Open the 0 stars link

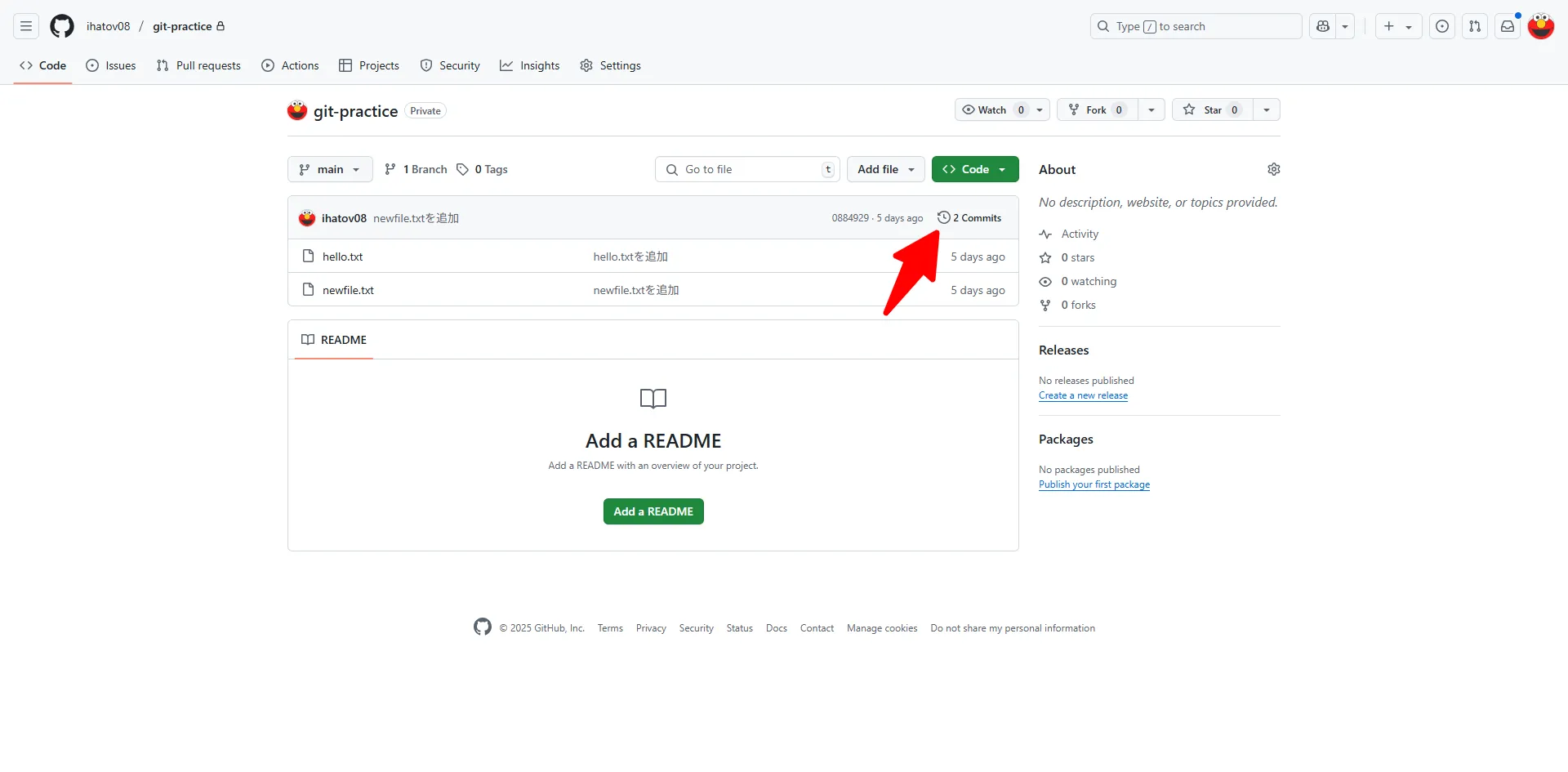(x=1078, y=257)
